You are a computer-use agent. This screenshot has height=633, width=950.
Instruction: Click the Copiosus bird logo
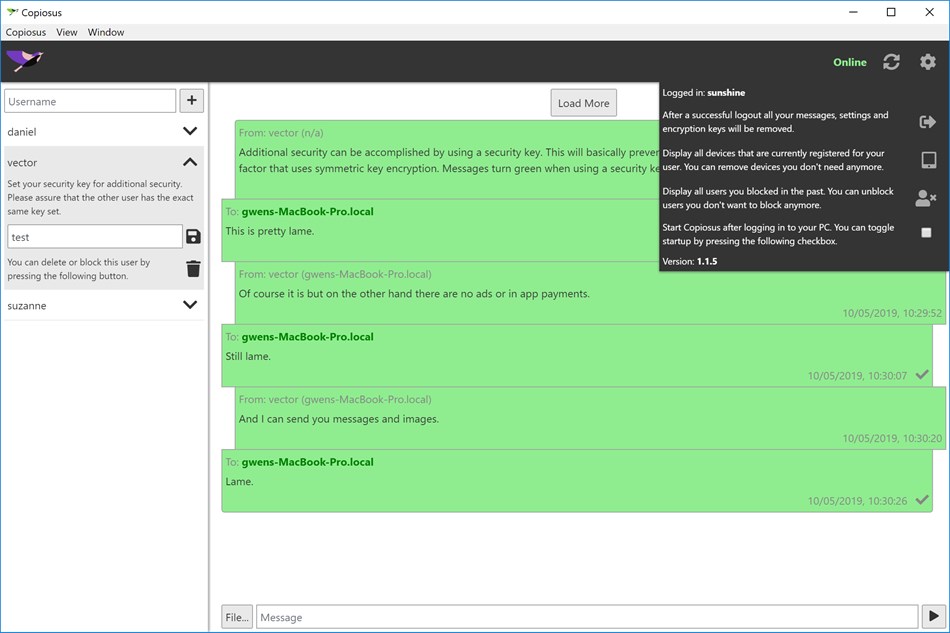24,61
